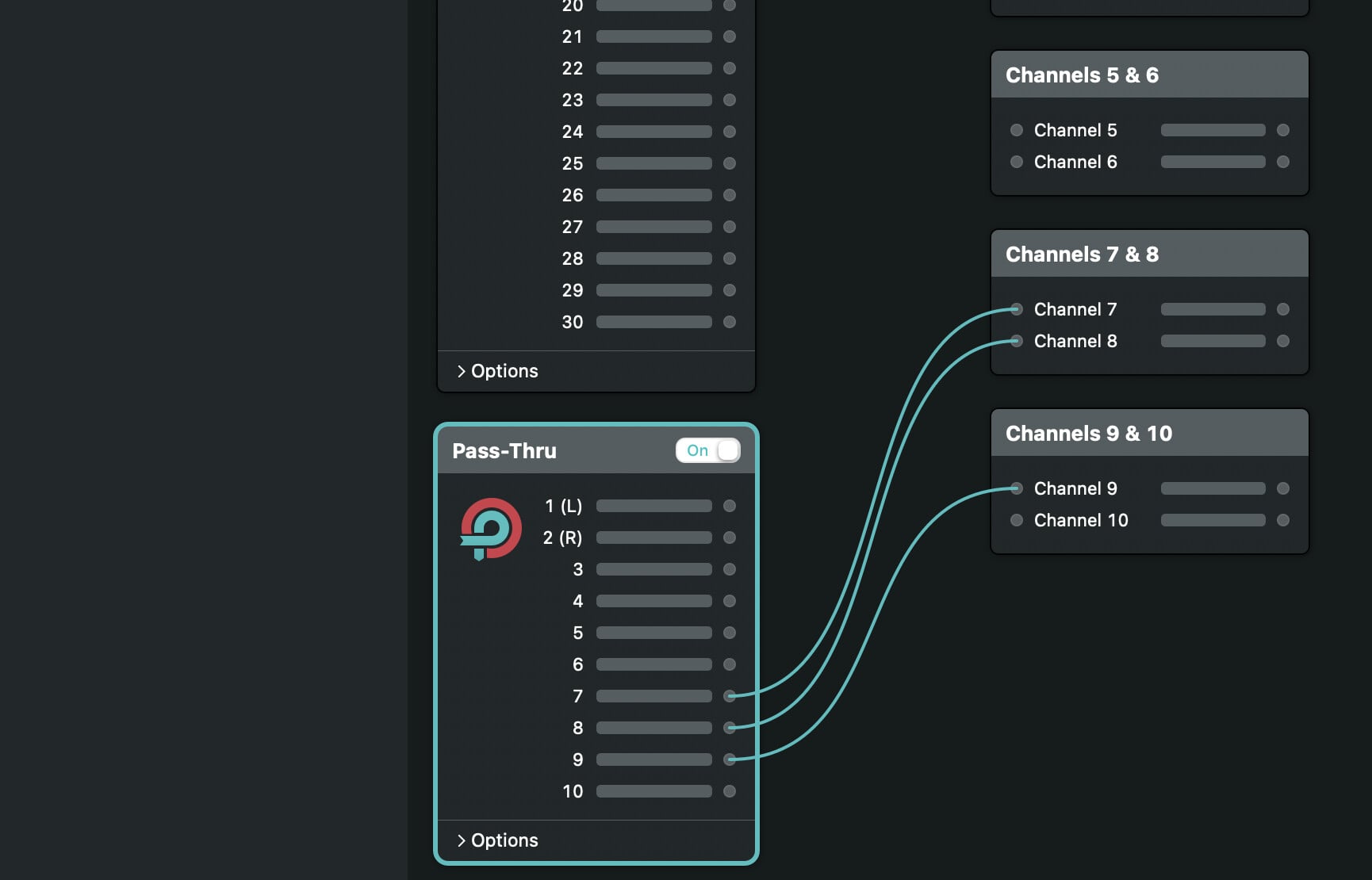Screen dimensions: 1372x880
Task: Click the Channel 5 input connector
Action: click(x=1017, y=130)
